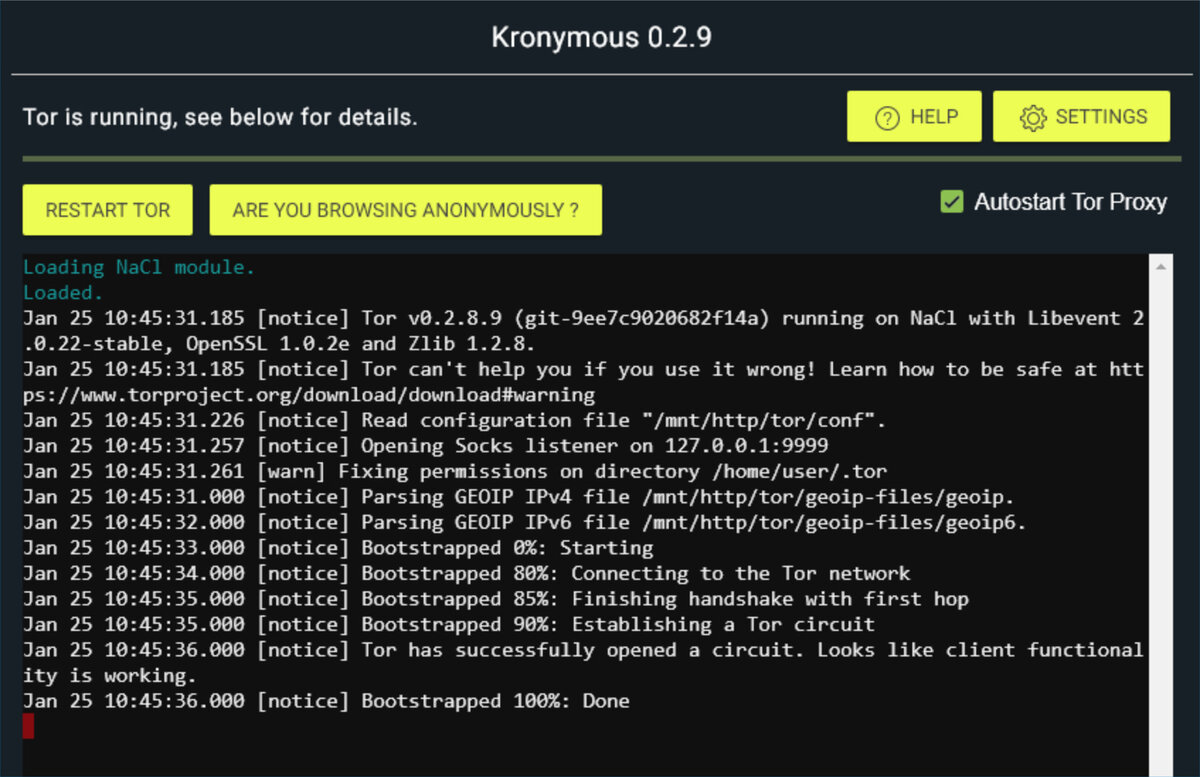Screen dimensions: 1200x777
Task: Click 'Tor is running, see below for details.'
Action: click(220, 117)
